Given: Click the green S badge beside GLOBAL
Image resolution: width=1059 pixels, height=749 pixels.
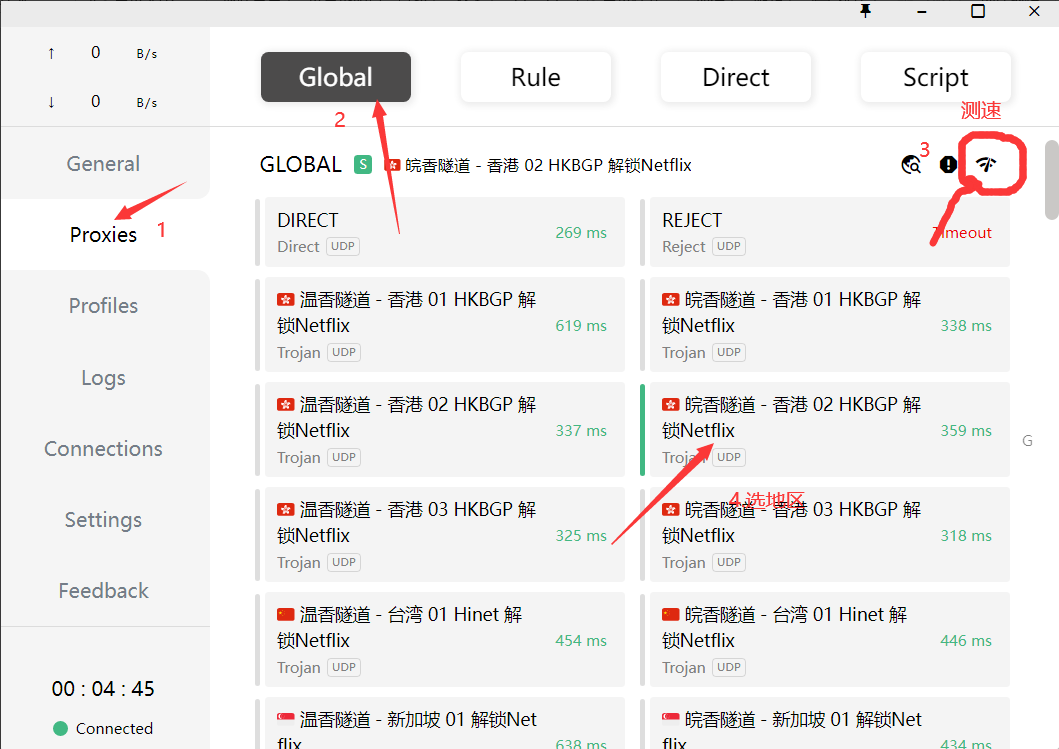Looking at the screenshot, I should [363, 165].
